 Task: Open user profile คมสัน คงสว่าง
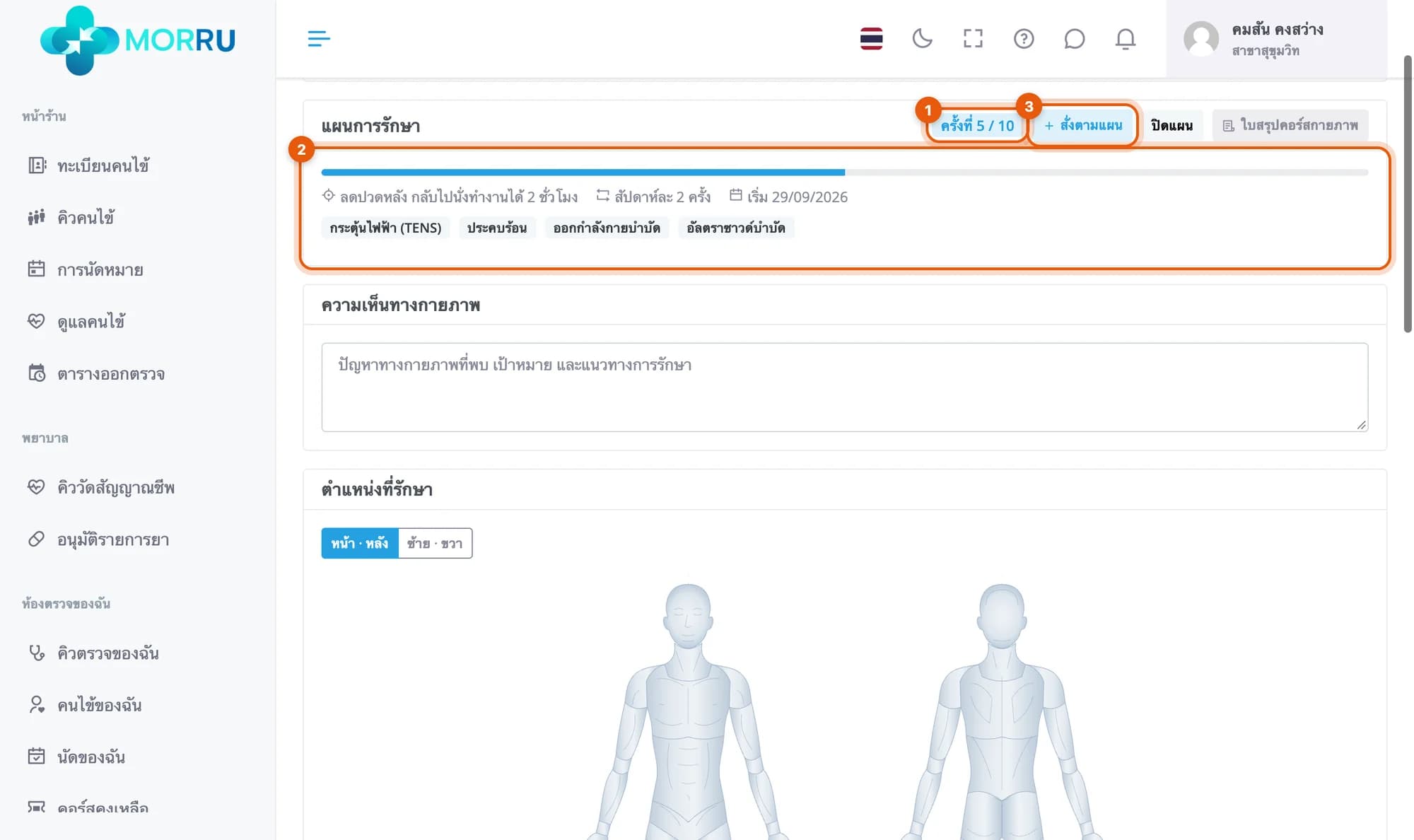tap(1276, 39)
